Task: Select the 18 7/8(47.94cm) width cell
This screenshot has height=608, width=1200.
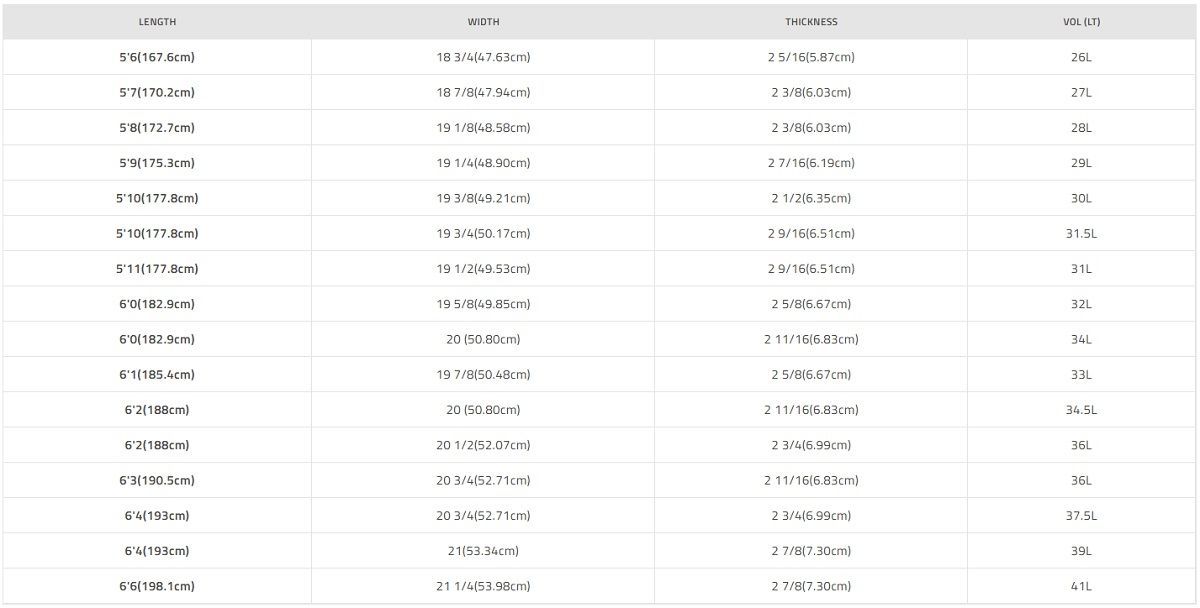Action: tap(483, 93)
